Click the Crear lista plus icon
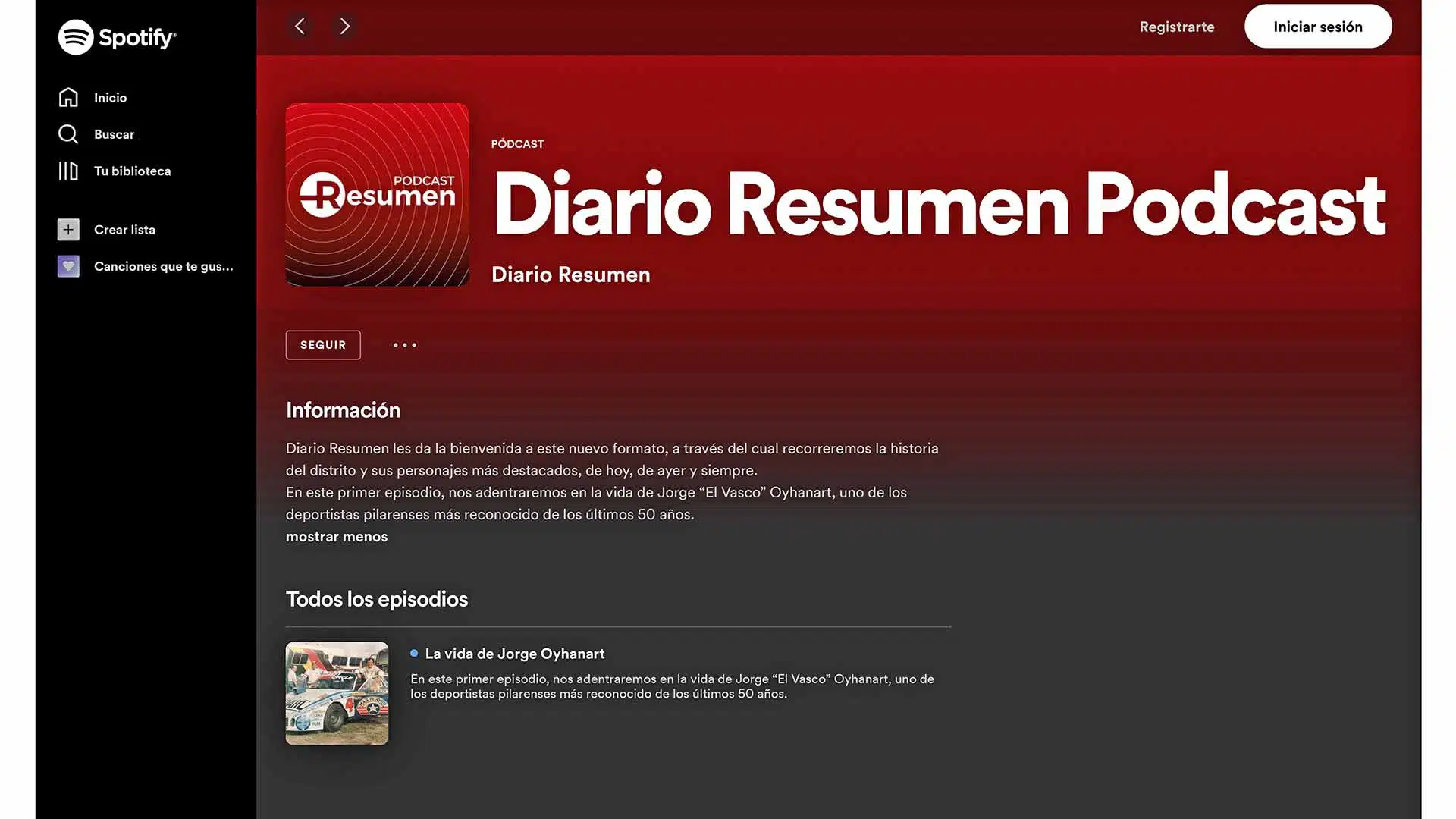Viewport: 1456px width, 819px height. pyautogui.click(x=68, y=229)
